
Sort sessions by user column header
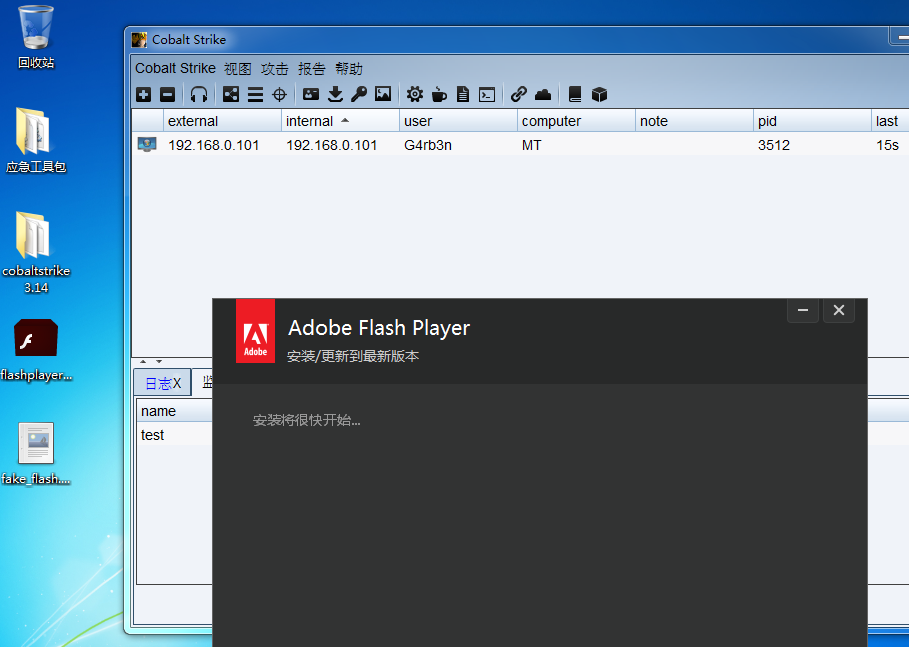click(x=458, y=121)
